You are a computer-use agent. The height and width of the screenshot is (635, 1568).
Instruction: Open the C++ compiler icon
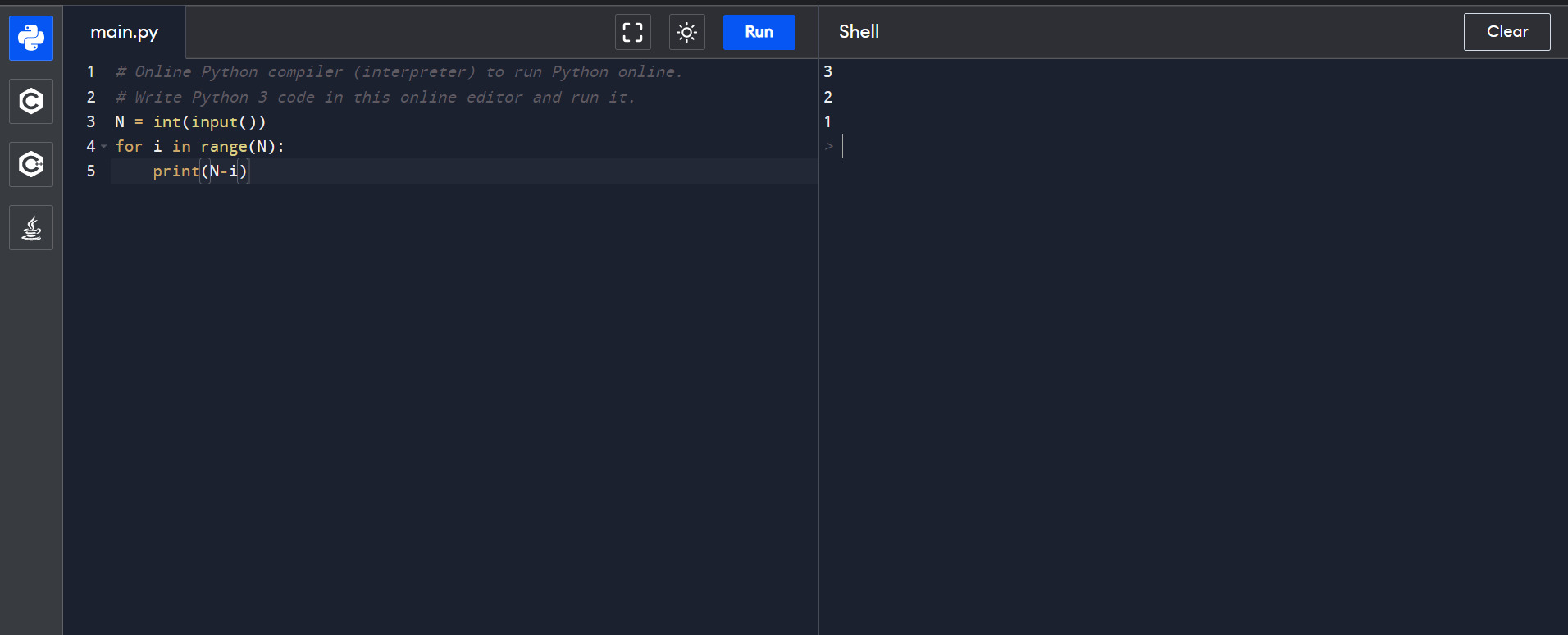point(31,164)
